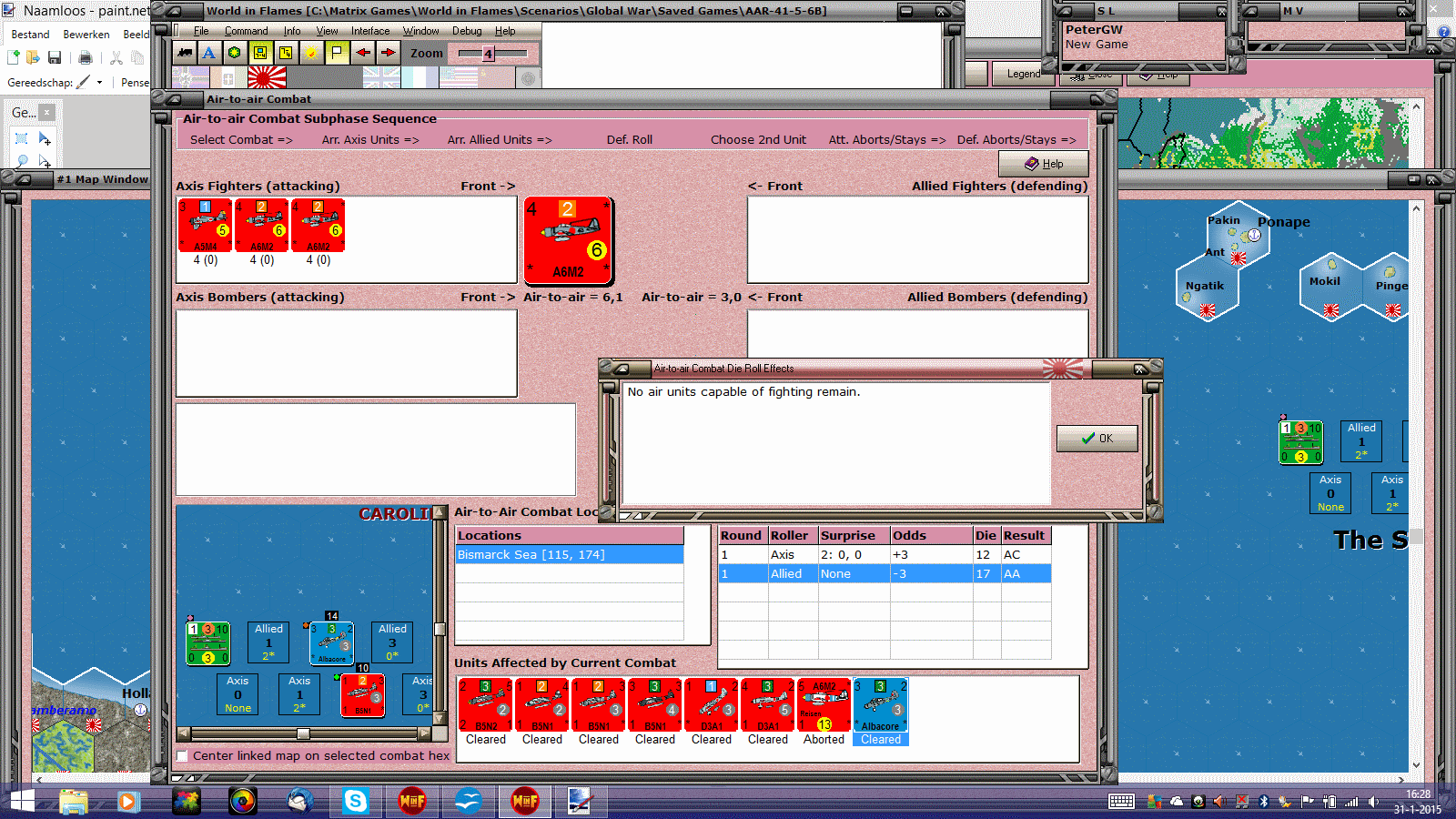Image resolution: width=1456 pixels, height=819 pixels.
Task: Click the red right arrow toolbar icon
Action: 388,53
